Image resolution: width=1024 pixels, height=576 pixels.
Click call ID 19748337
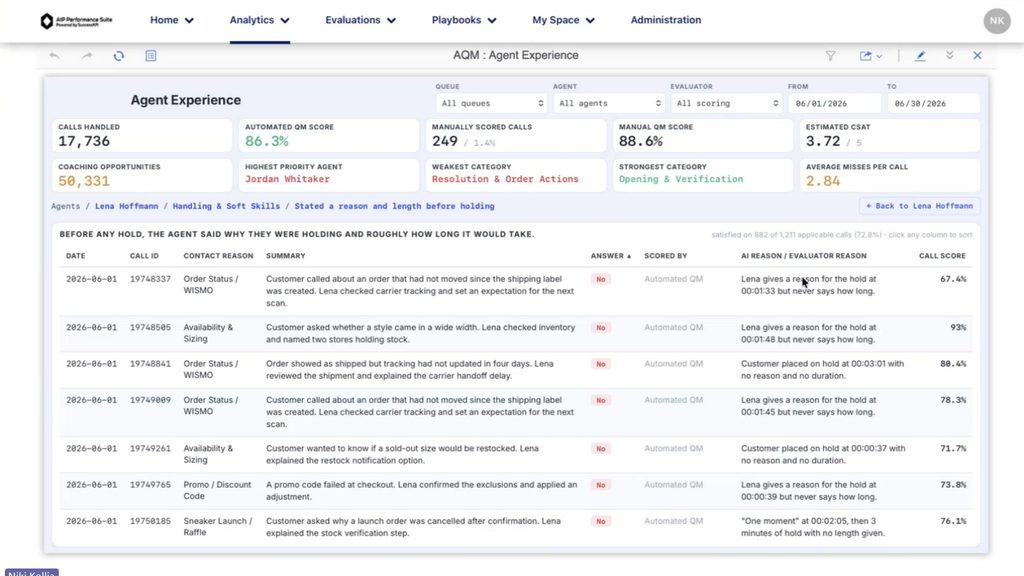pos(150,279)
